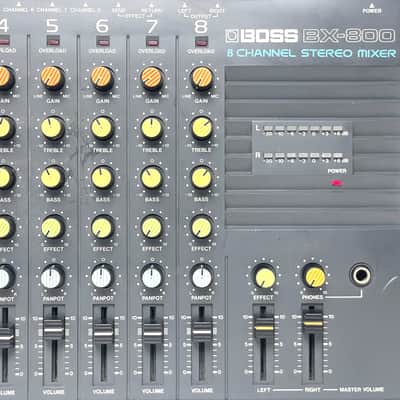Grab the channel 6 VOLUME fader cap

point(103,333)
